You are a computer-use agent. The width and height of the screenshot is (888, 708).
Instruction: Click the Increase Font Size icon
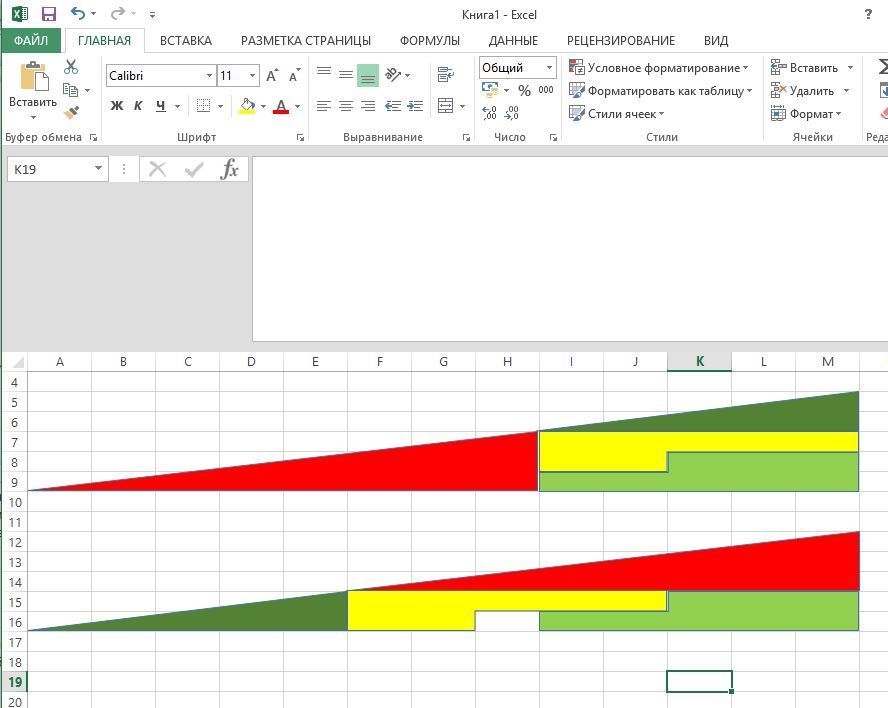tap(272, 76)
